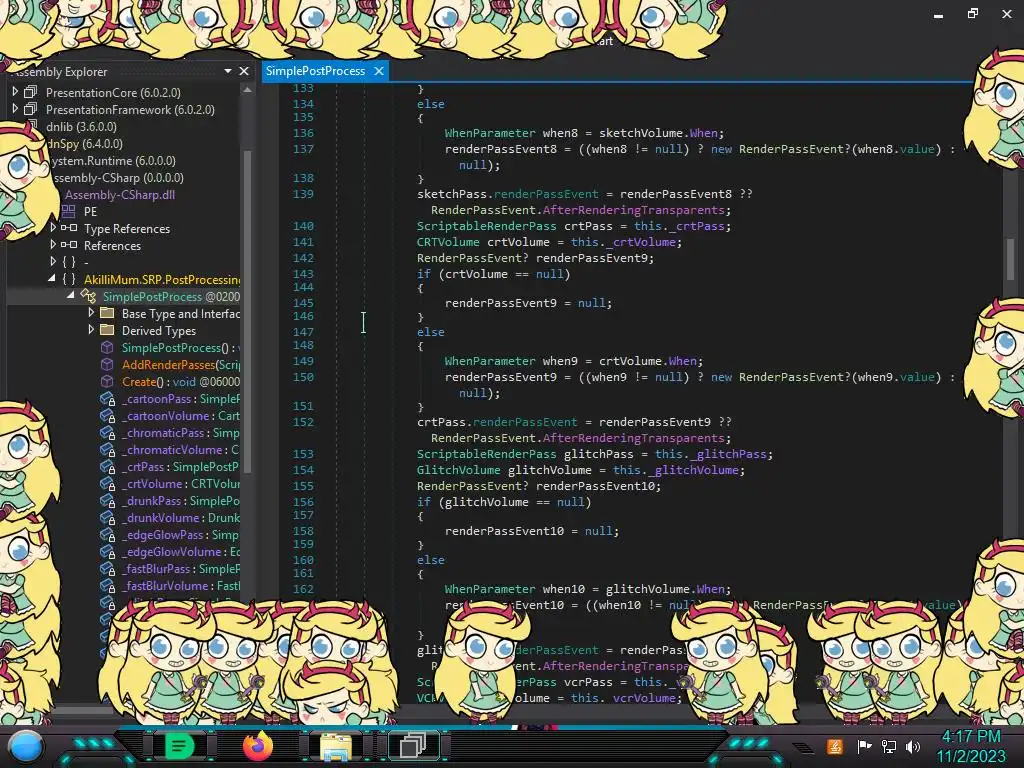The image size is (1024, 768).
Task: Close the SimplePostProcess tab
Action: pos(379,71)
